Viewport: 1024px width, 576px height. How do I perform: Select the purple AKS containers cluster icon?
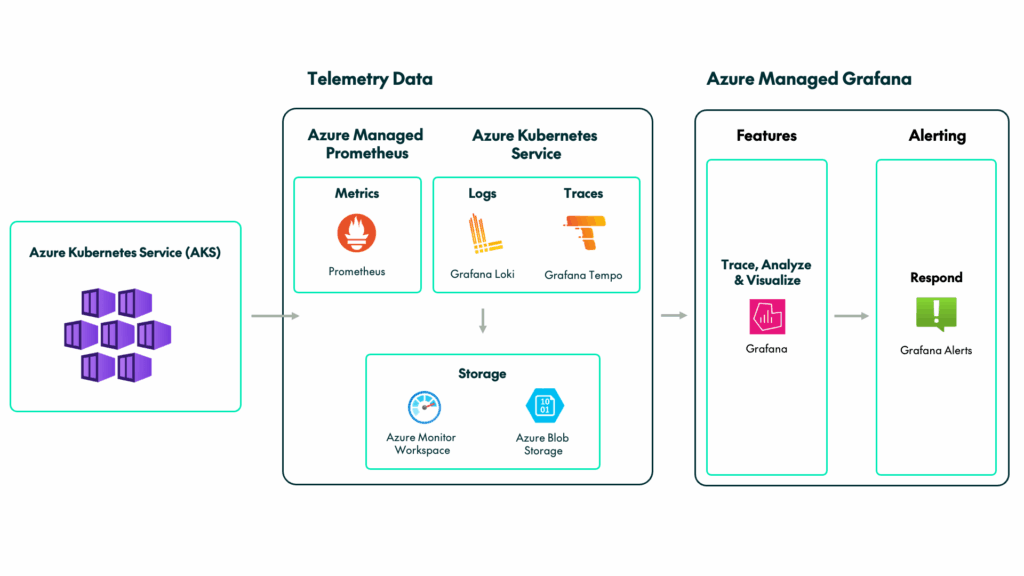pyautogui.click(x=118, y=335)
